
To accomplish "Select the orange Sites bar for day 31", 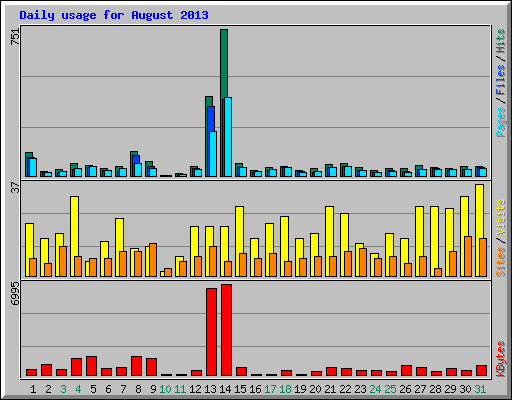I will [483, 257].
